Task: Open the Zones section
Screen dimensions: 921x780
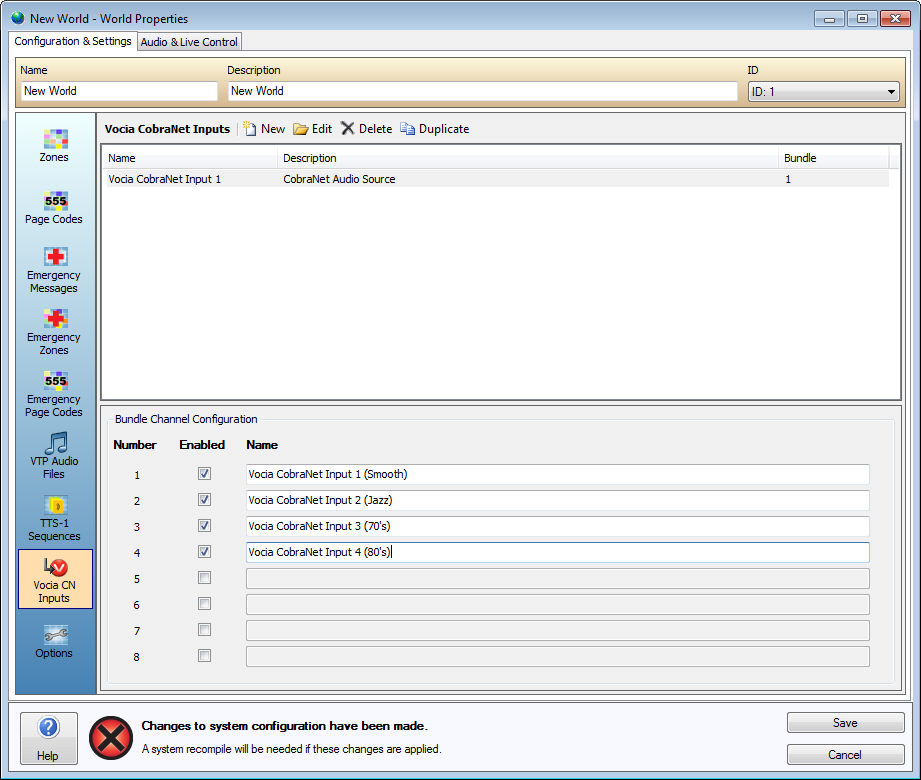Action: (x=54, y=146)
